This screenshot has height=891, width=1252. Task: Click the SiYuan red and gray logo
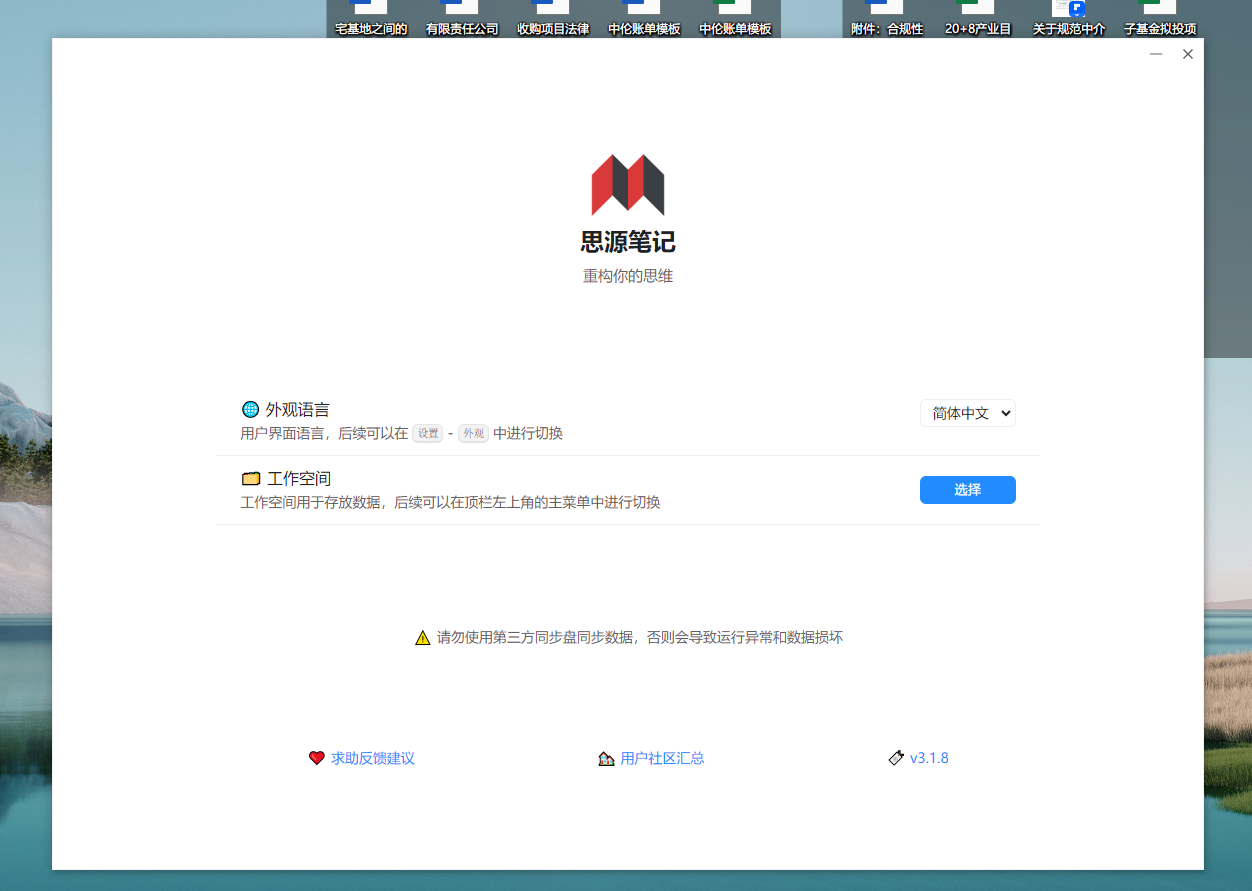[628, 185]
